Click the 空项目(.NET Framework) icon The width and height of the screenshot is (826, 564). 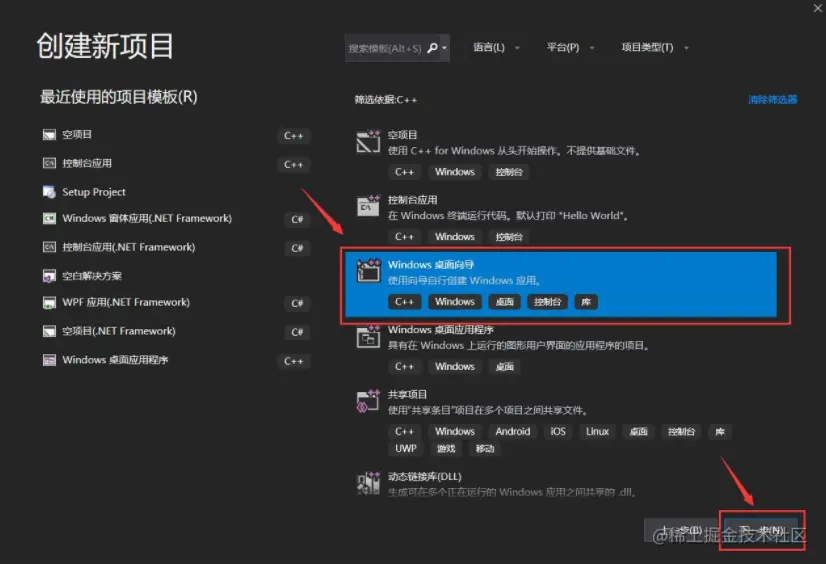49,331
